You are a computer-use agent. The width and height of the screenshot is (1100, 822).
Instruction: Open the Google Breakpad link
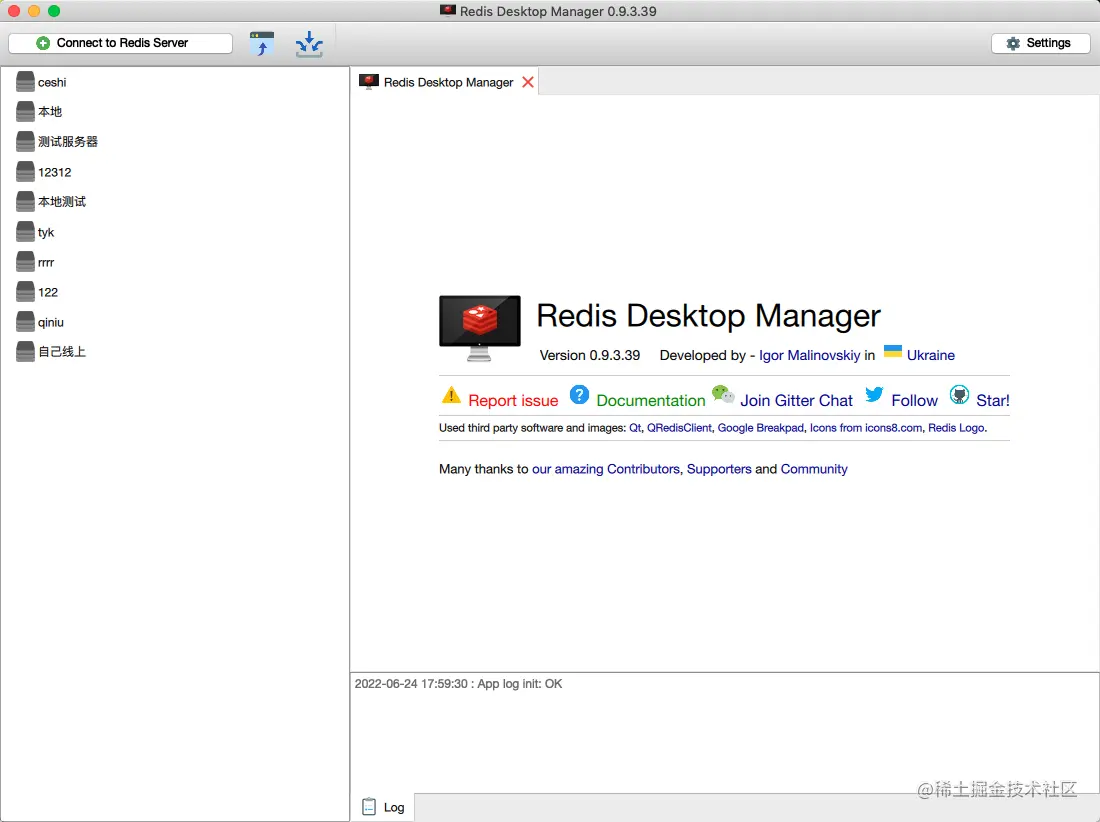tap(760, 428)
